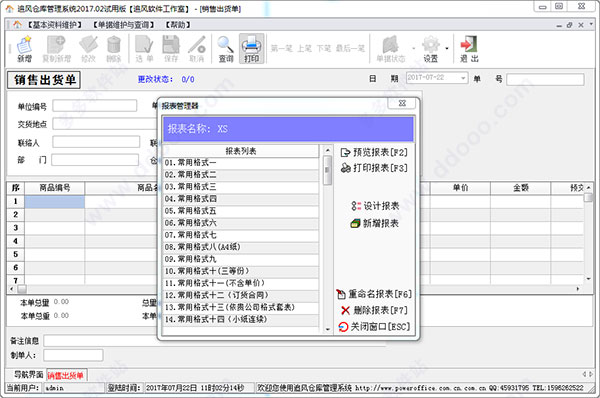Close the 报表管理器 dialog
Viewport: 600px width, 398px height.
coord(402,103)
